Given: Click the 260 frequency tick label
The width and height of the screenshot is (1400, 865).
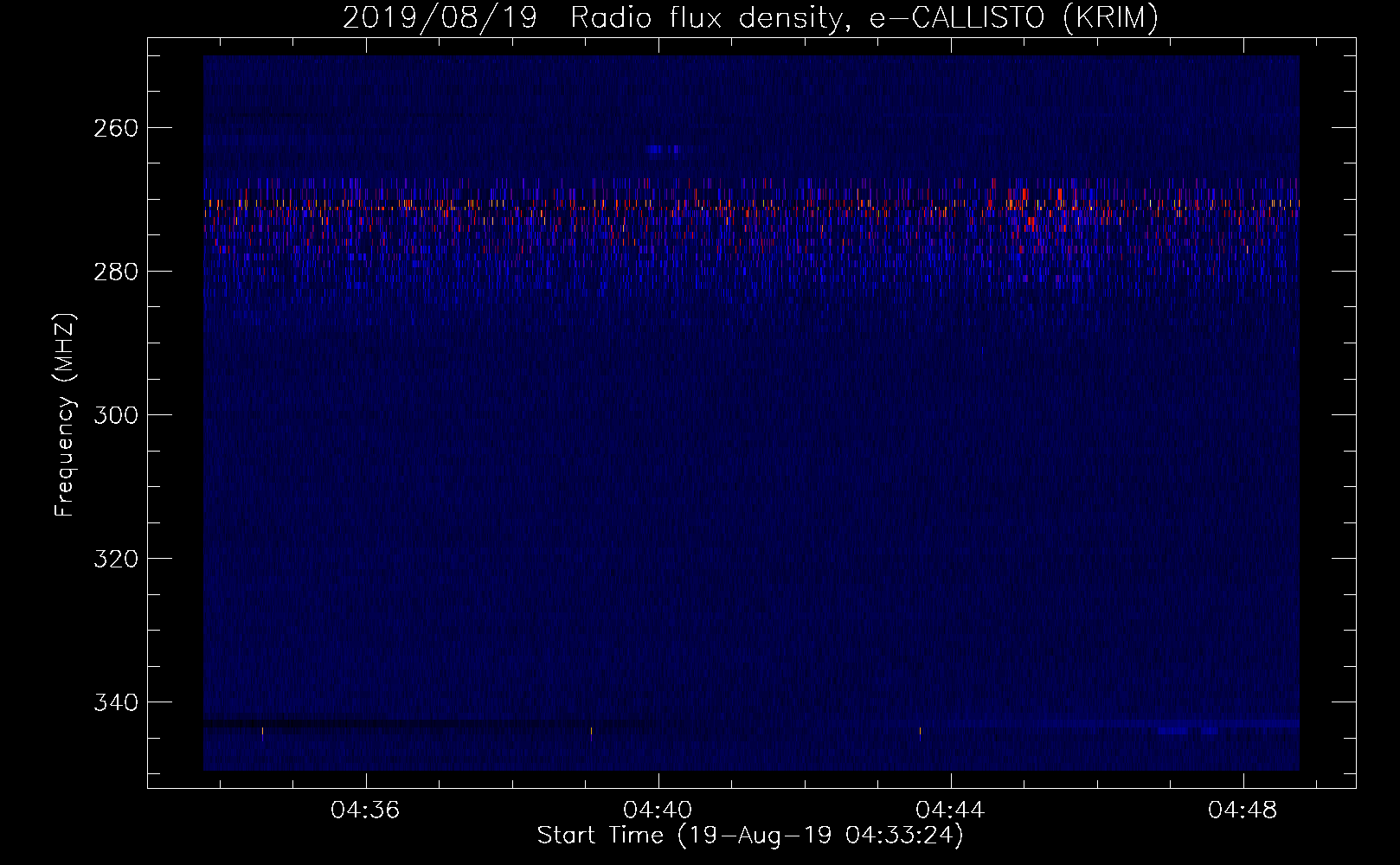Looking at the screenshot, I should pyautogui.click(x=117, y=128).
